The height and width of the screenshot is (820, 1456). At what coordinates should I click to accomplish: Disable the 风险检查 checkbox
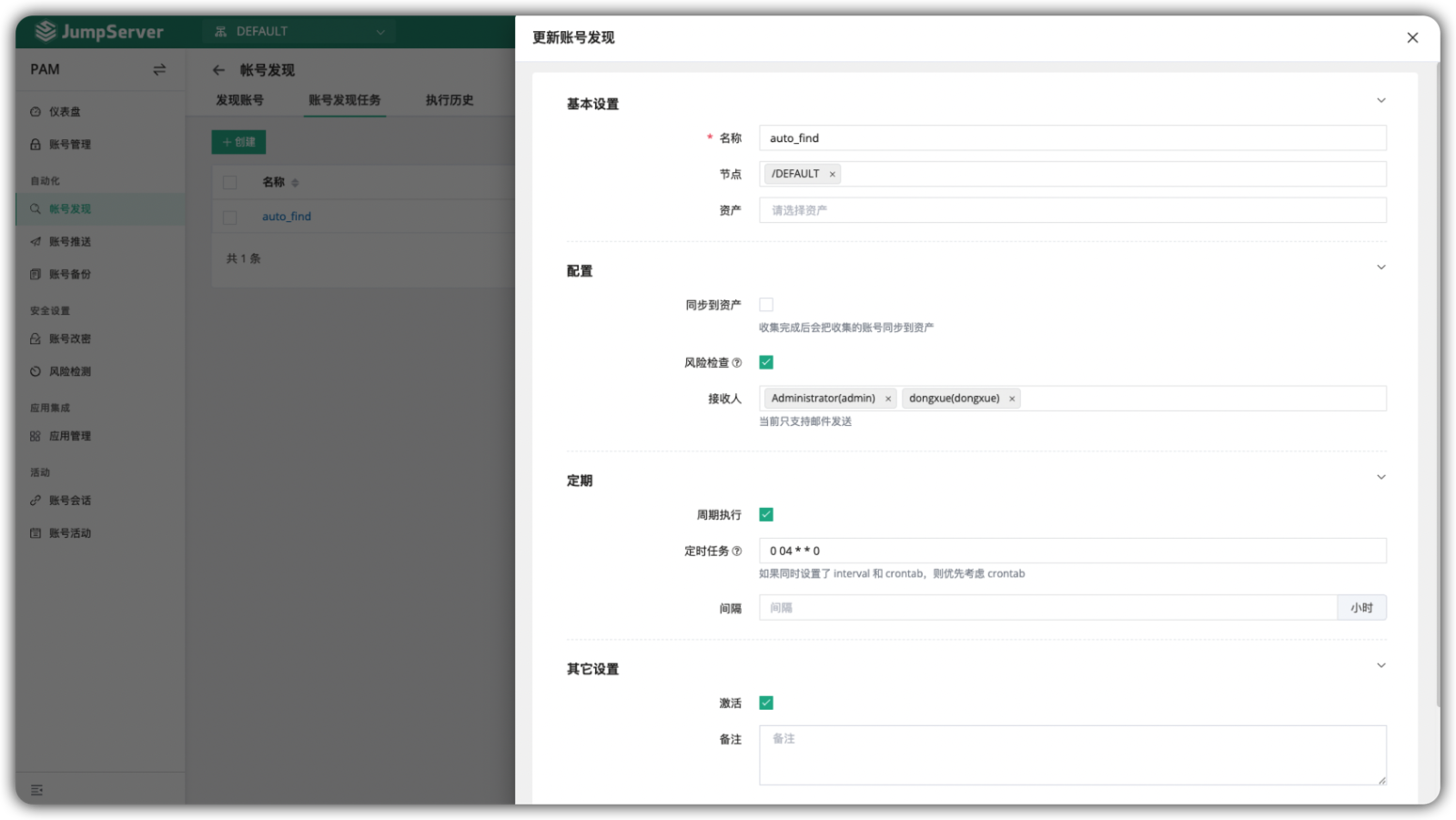[767, 361]
